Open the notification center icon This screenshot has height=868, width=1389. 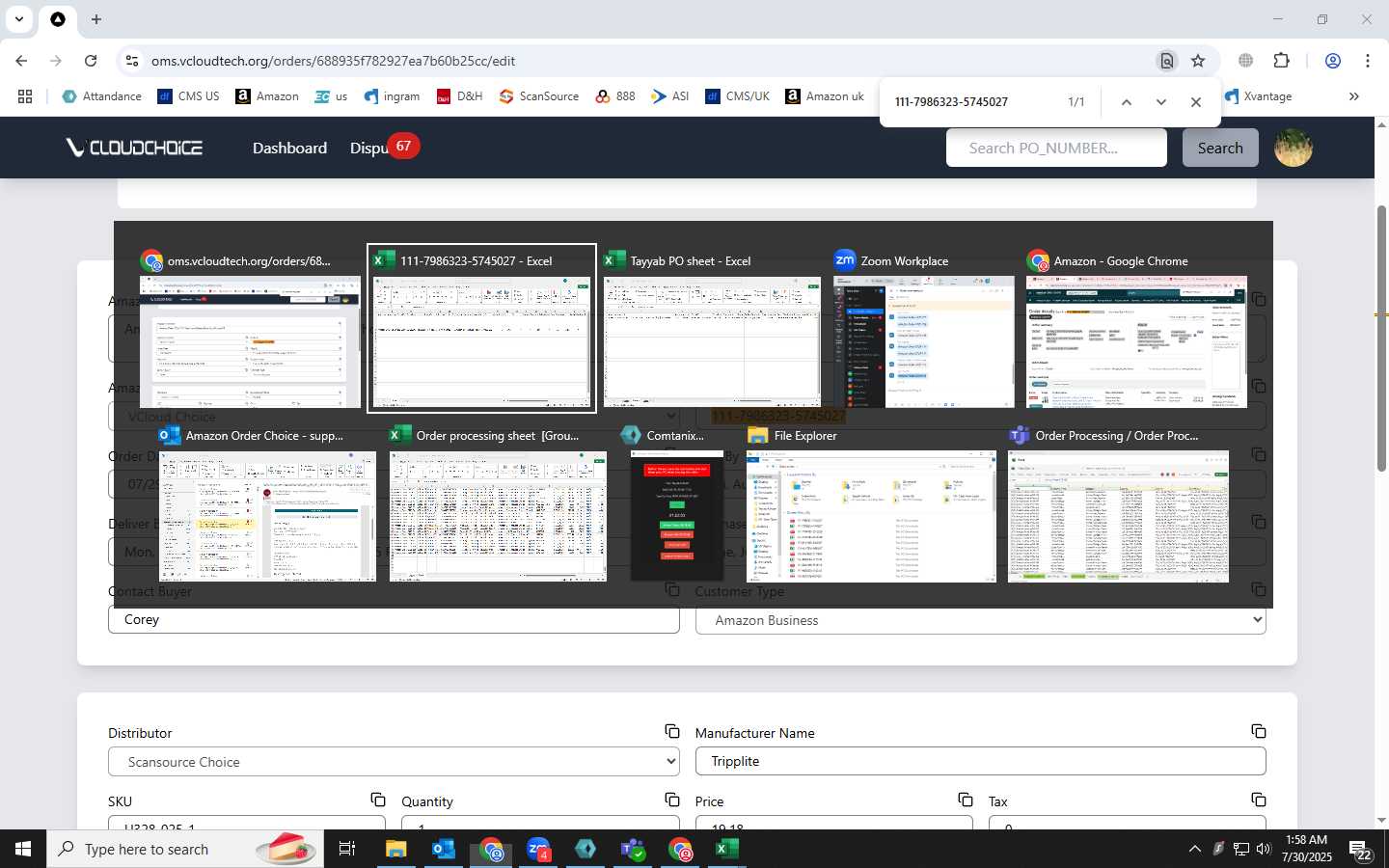1361,851
